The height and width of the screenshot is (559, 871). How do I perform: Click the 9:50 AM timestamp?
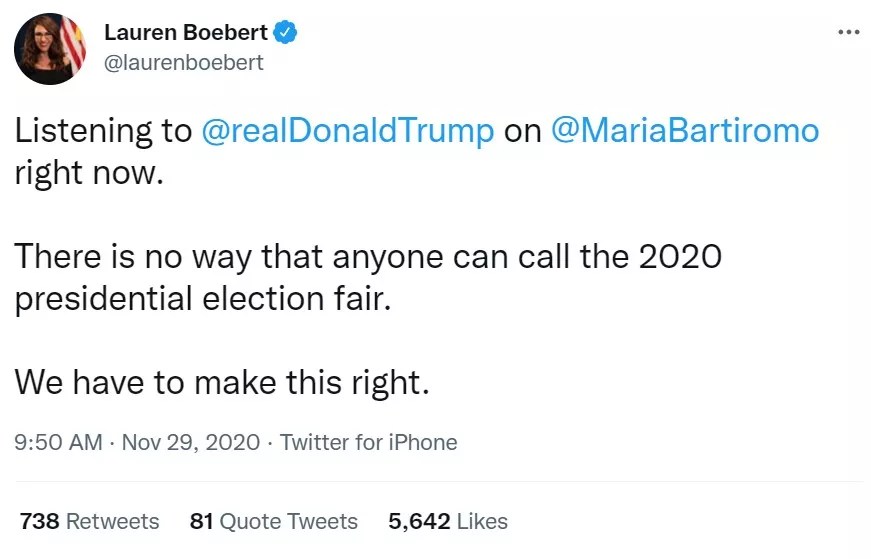pyautogui.click(x=58, y=442)
